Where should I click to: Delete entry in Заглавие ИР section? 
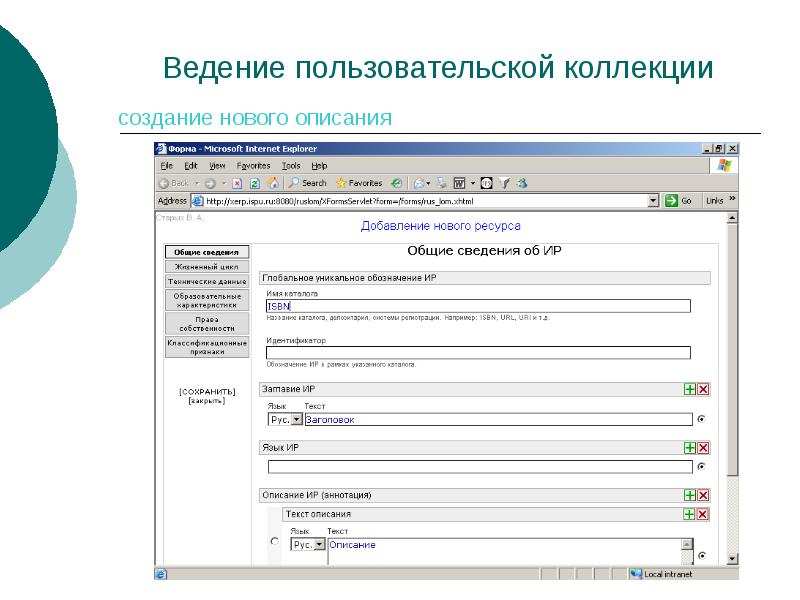pos(703,389)
